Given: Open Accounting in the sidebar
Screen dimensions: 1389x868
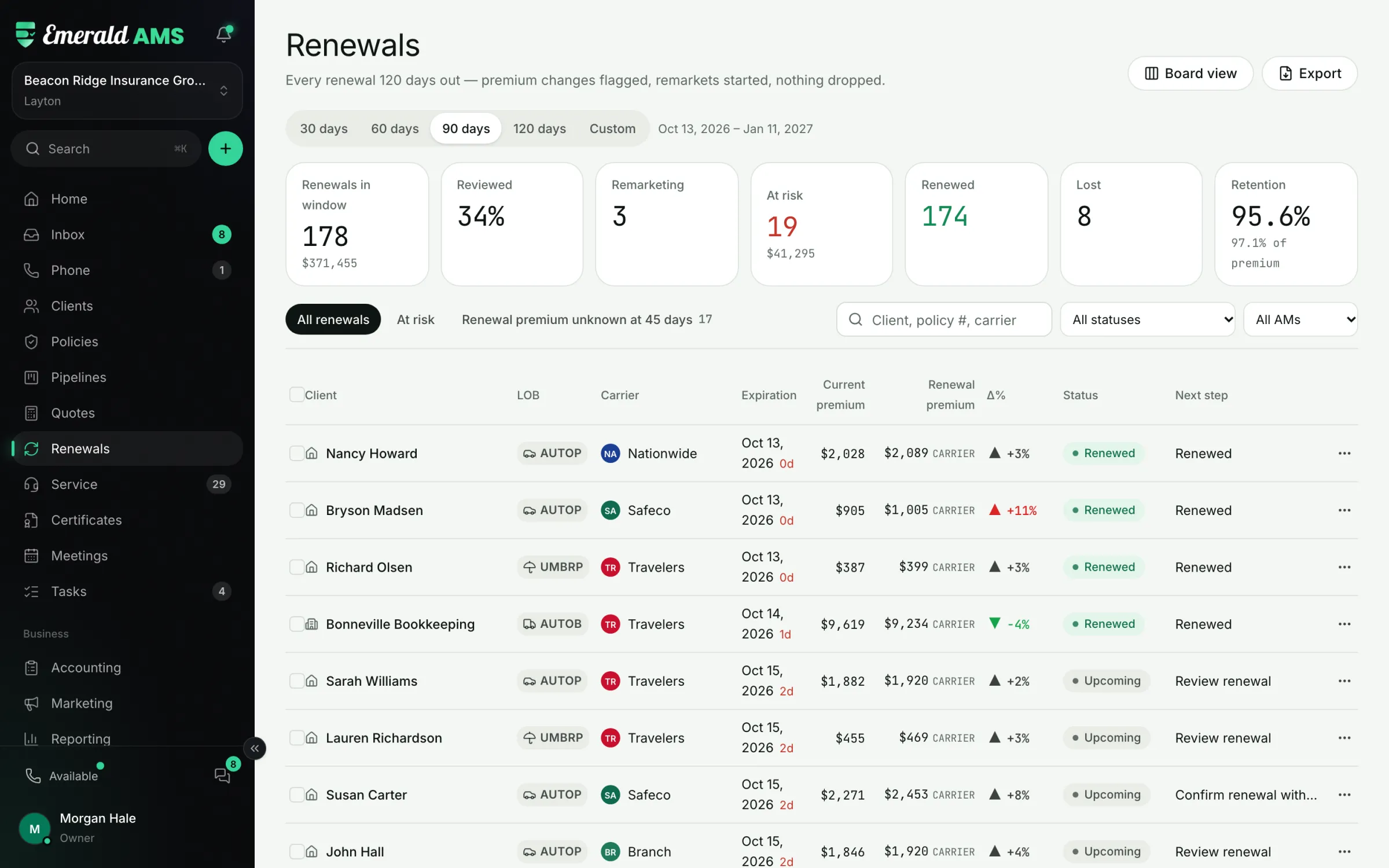Looking at the screenshot, I should 127,667.
